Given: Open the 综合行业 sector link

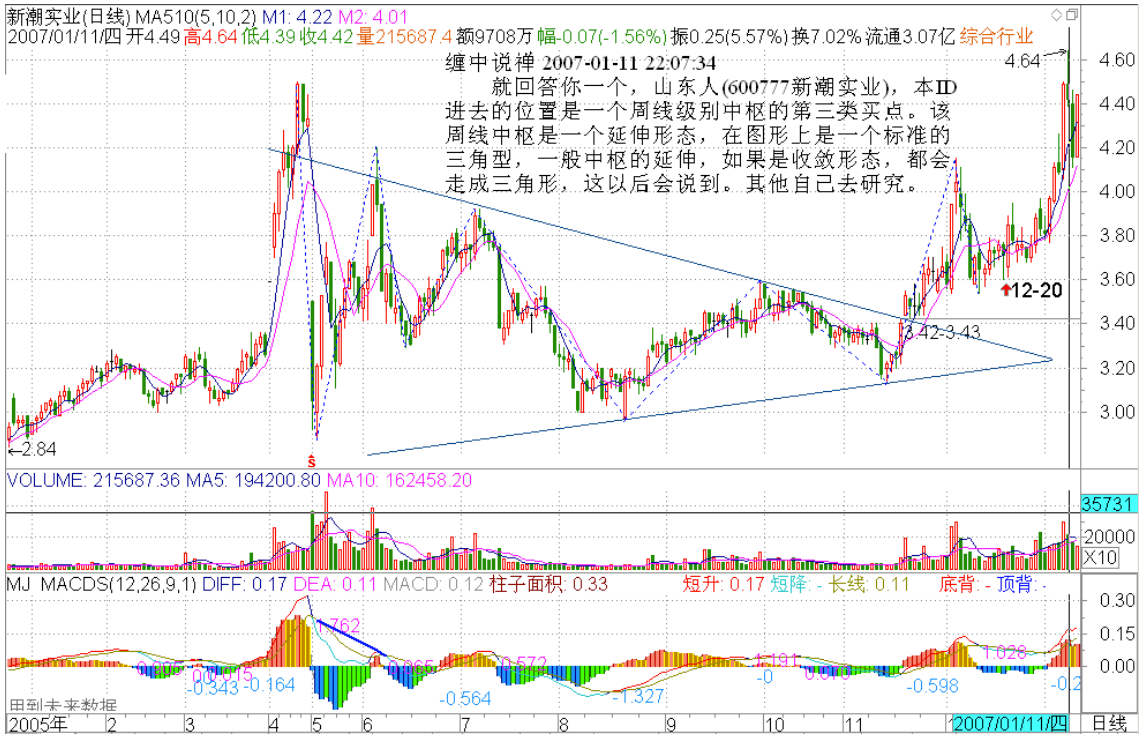Looking at the screenshot, I should 997,36.
